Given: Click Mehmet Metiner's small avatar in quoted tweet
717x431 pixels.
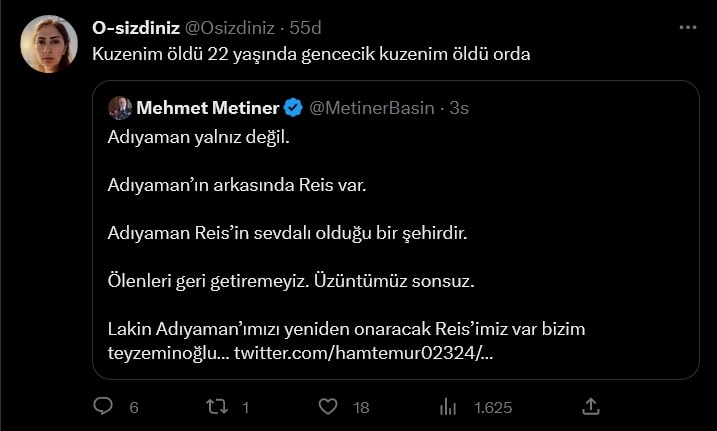Looking at the screenshot, I should [120, 108].
